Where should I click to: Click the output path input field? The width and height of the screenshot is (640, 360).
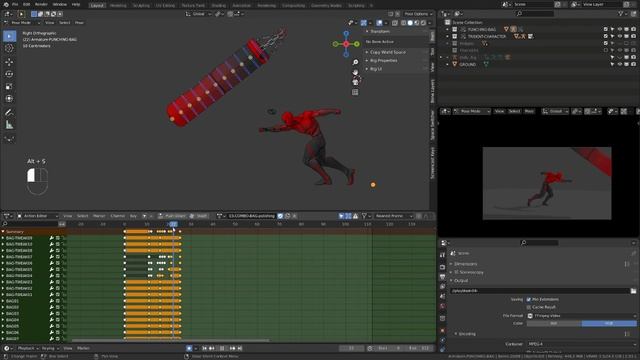540,291
